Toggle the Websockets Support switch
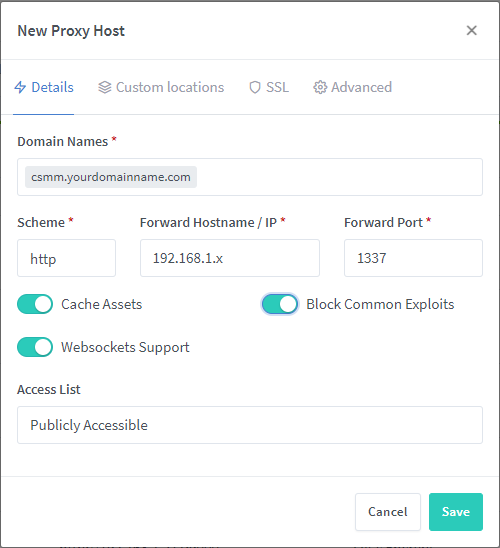Image resolution: width=500 pixels, height=548 pixels. [x=35, y=347]
